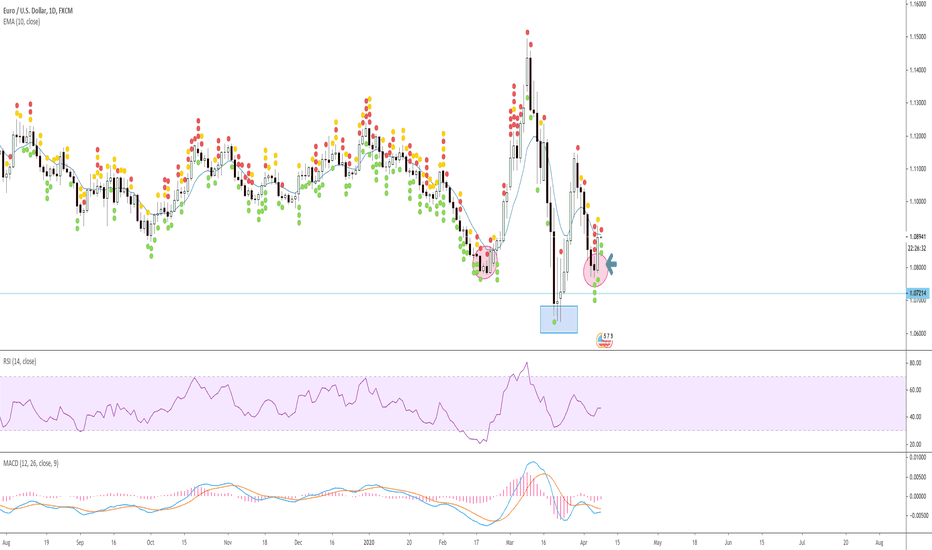Click the bar countdown 22:26:32

point(917,249)
